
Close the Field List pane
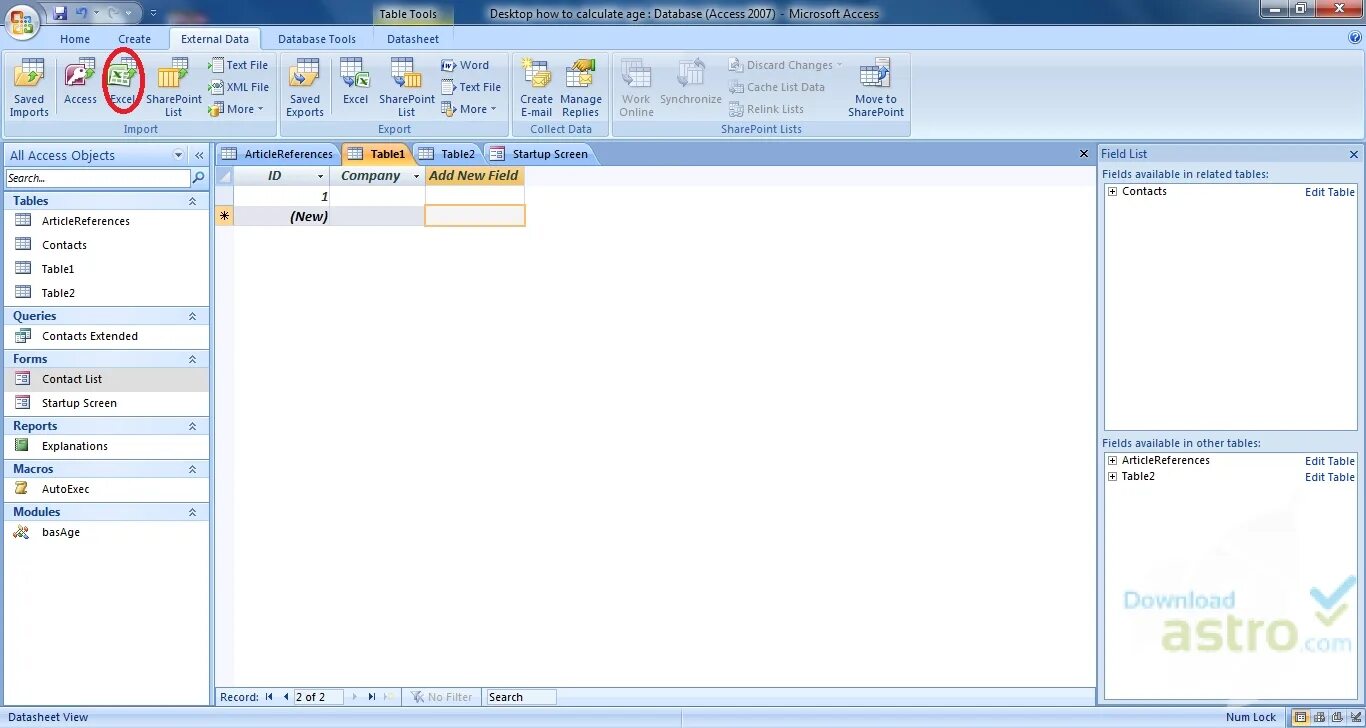1354,154
